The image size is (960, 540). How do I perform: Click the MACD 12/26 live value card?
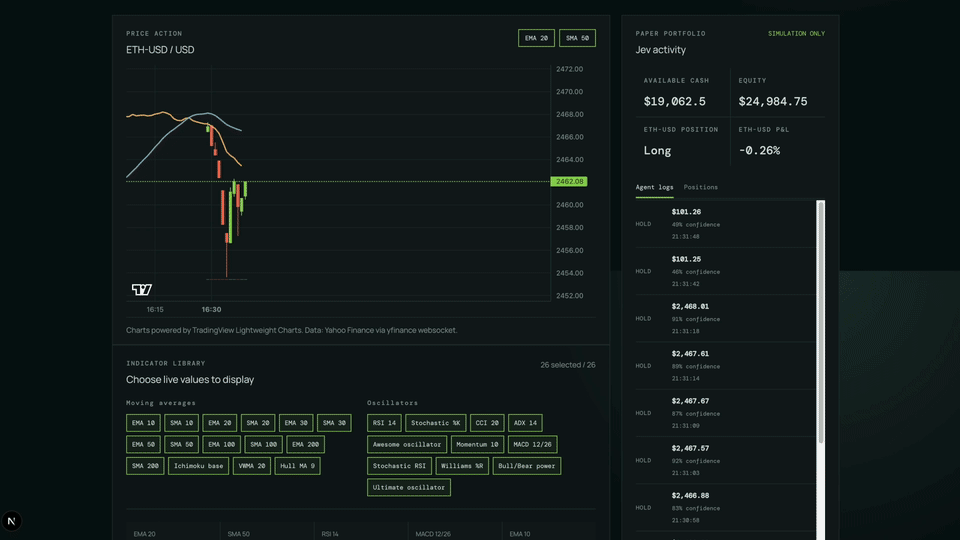tap(454, 531)
